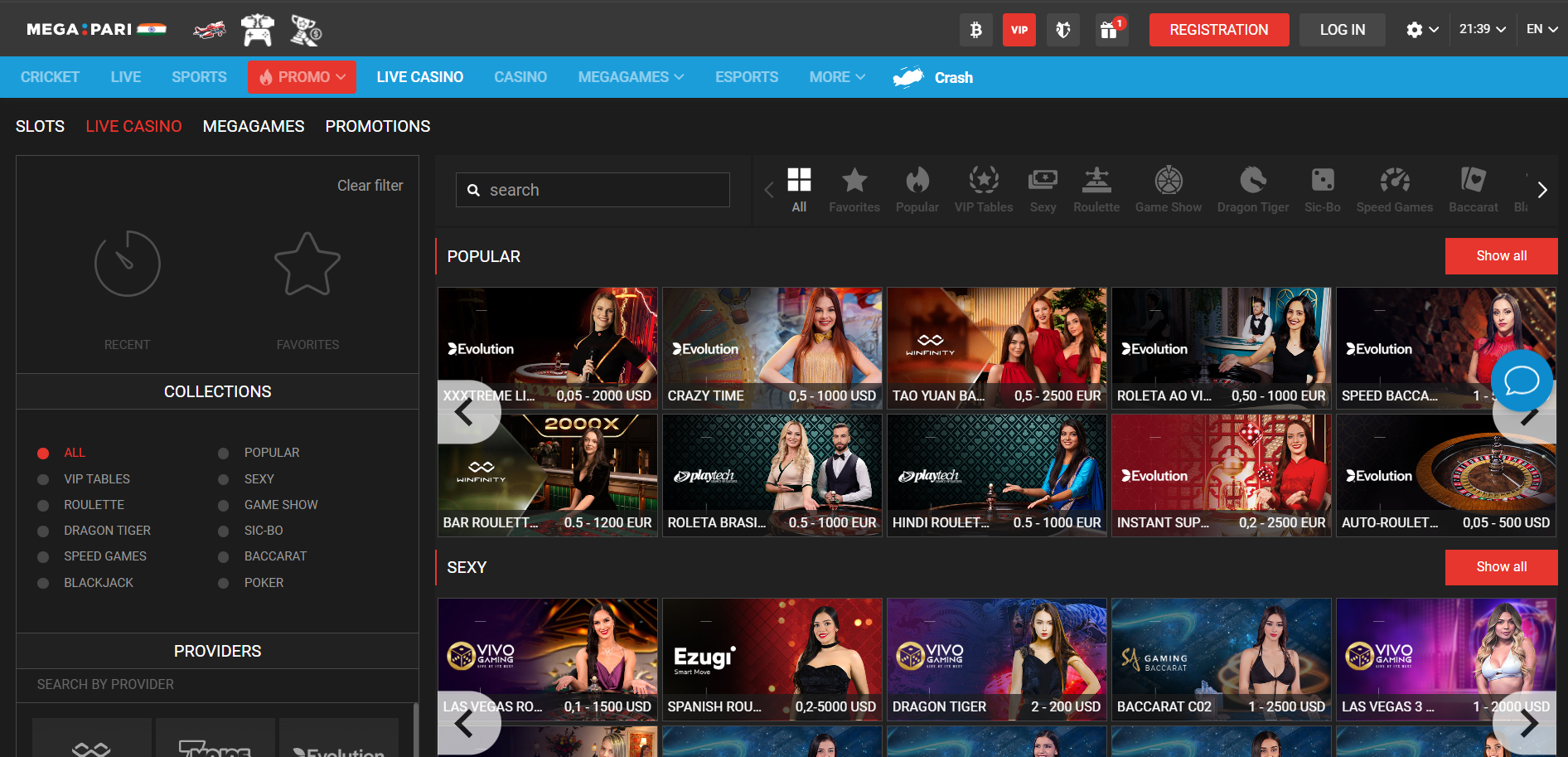1568x757 pixels.
Task: Click the SEARCH BY PROVIDER field
Action: click(217, 685)
